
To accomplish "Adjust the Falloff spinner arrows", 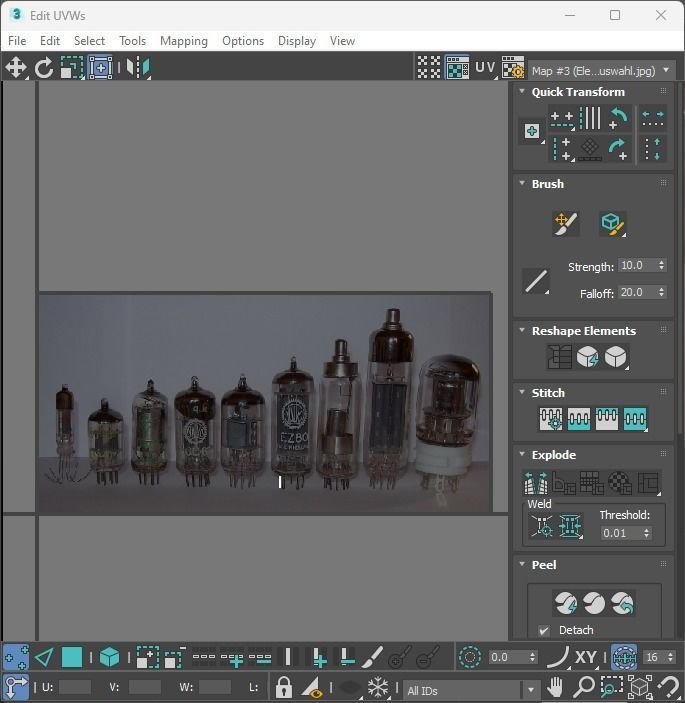I will pos(661,292).
